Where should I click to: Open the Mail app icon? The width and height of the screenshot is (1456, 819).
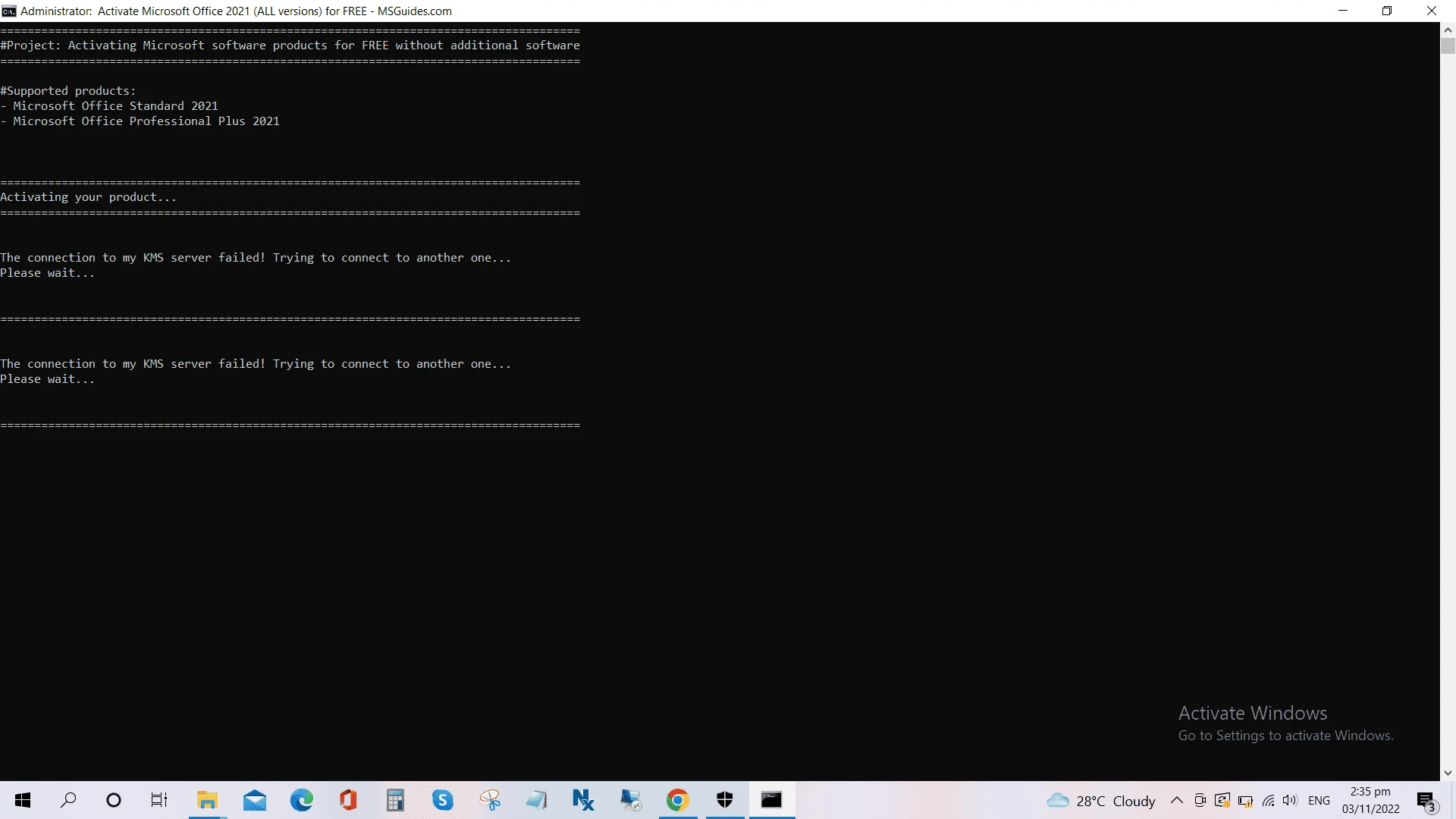[x=255, y=800]
